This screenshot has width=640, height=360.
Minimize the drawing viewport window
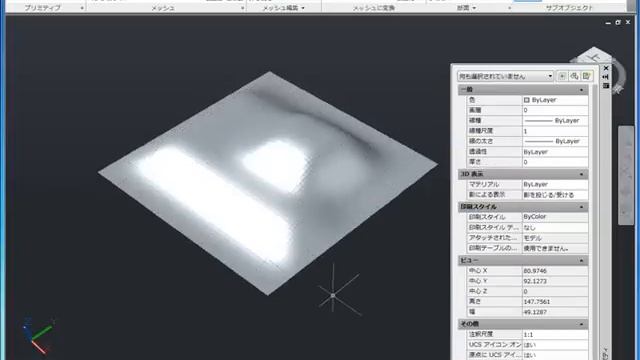click(608, 23)
